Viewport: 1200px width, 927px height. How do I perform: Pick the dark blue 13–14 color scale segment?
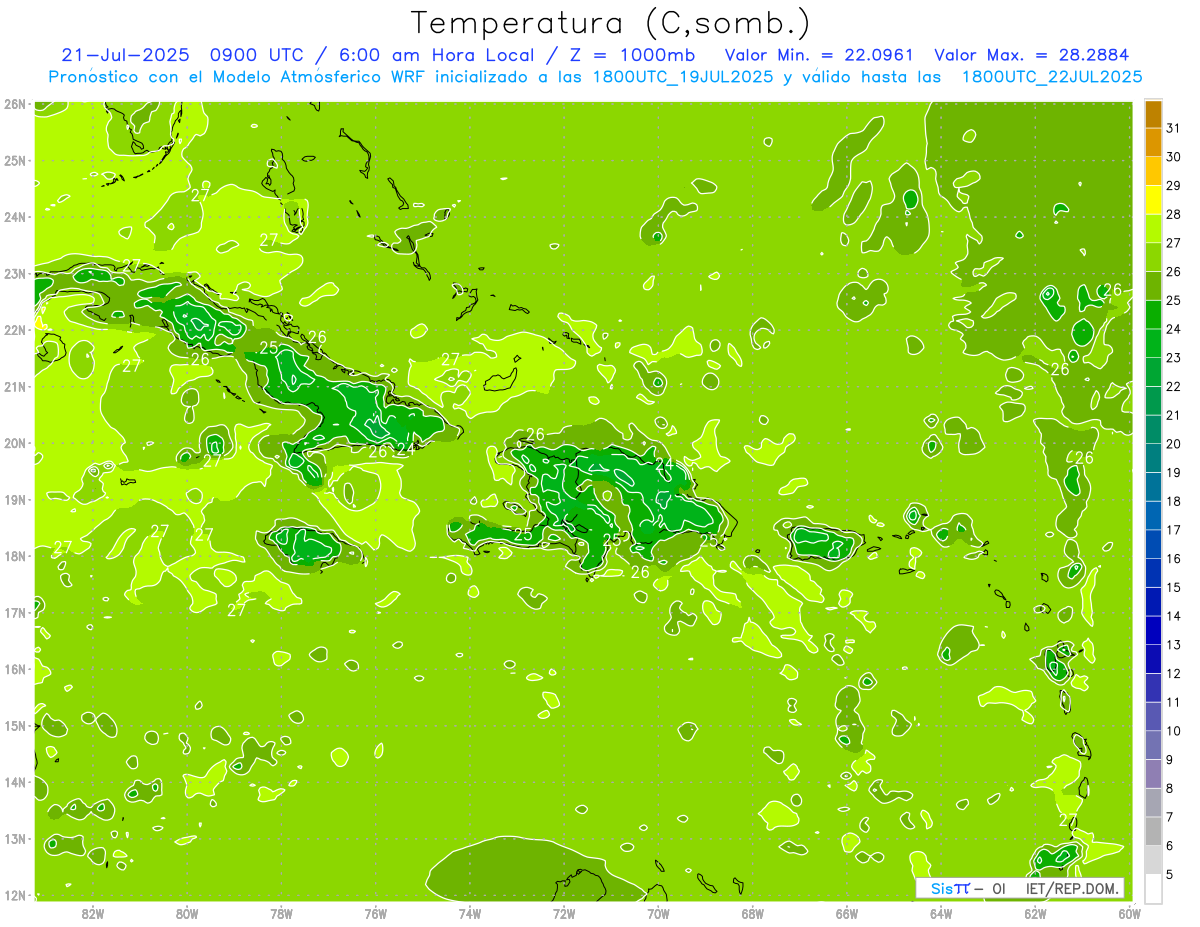(x=1153, y=630)
